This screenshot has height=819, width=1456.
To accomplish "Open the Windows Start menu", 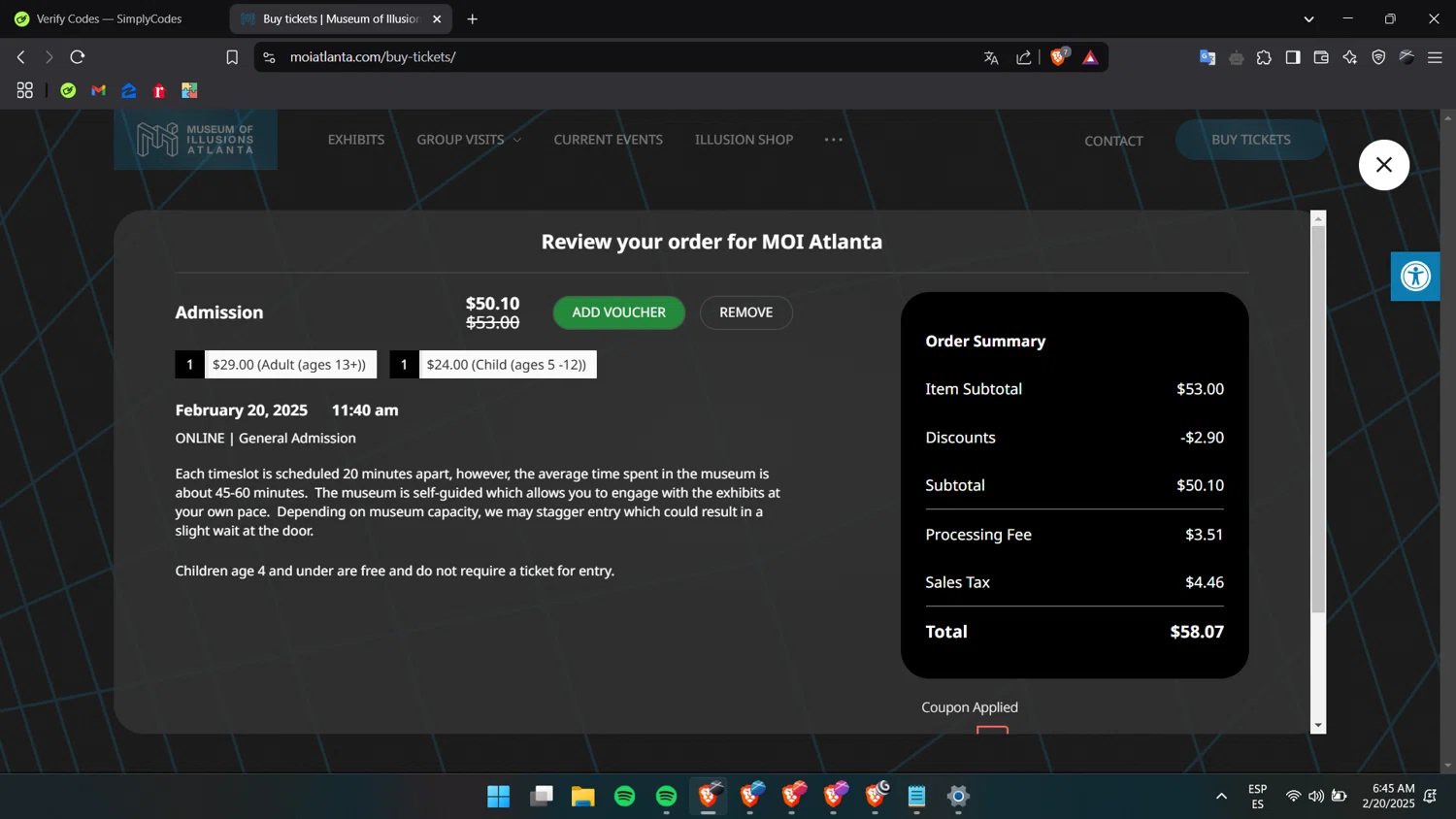I will coord(498,797).
